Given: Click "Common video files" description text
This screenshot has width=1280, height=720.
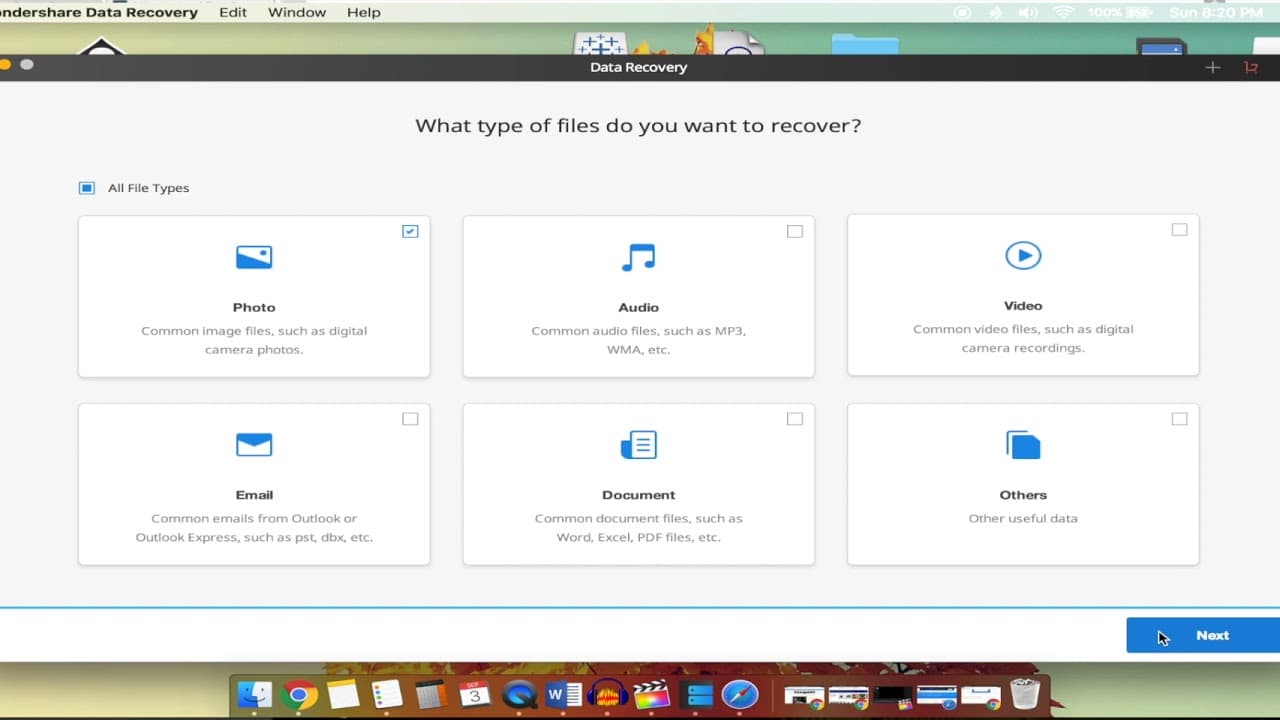Looking at the screenshot, I should 1023,338.
